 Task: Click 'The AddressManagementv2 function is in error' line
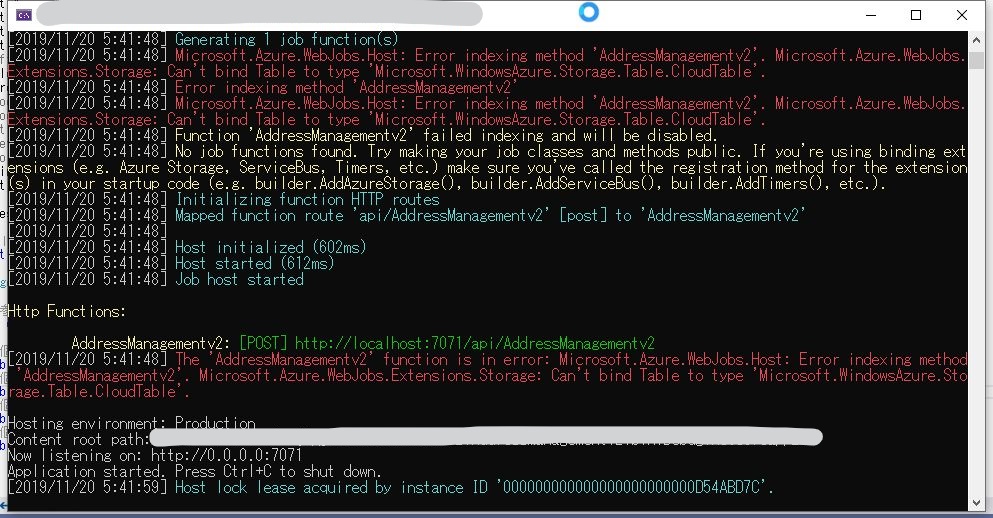coord(487,376)
